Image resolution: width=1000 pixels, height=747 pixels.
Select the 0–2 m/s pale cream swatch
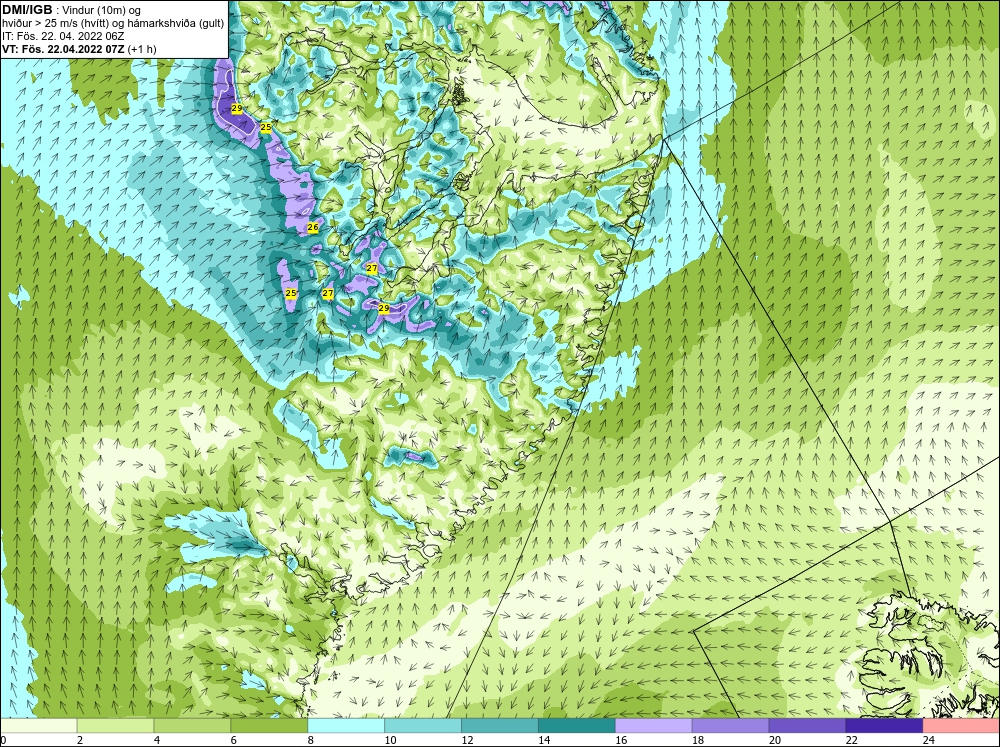tap(39, 725)
